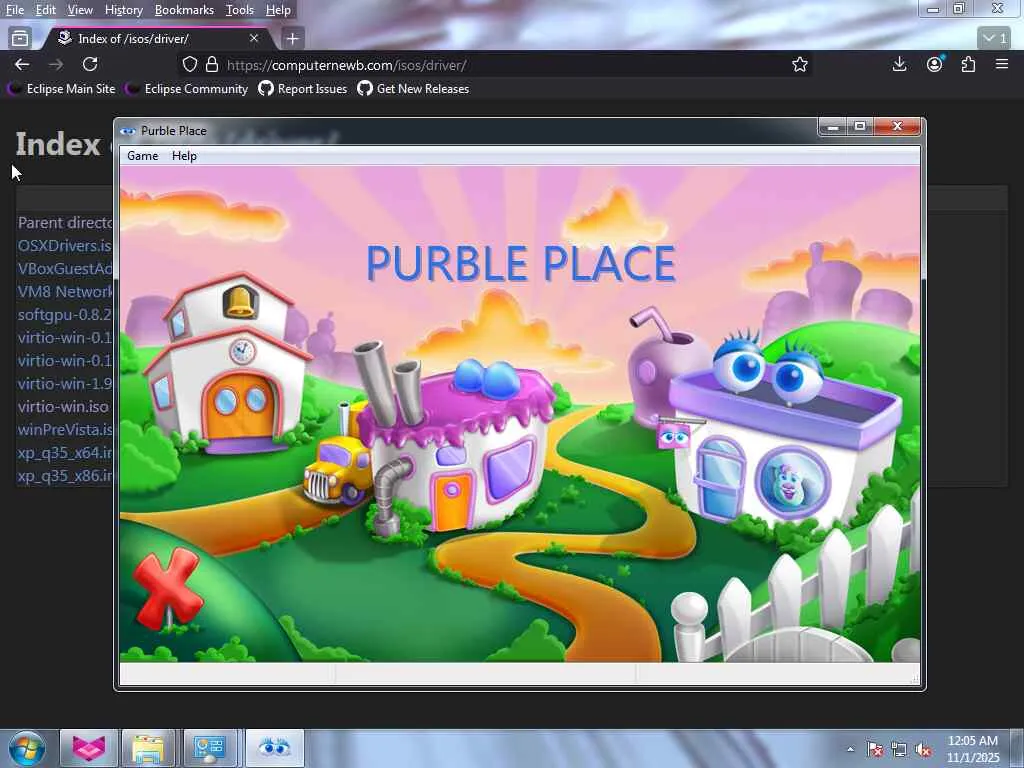Click the Action Center flag tray icon
Screen dimensions: 1024x768
click(874, 750)
